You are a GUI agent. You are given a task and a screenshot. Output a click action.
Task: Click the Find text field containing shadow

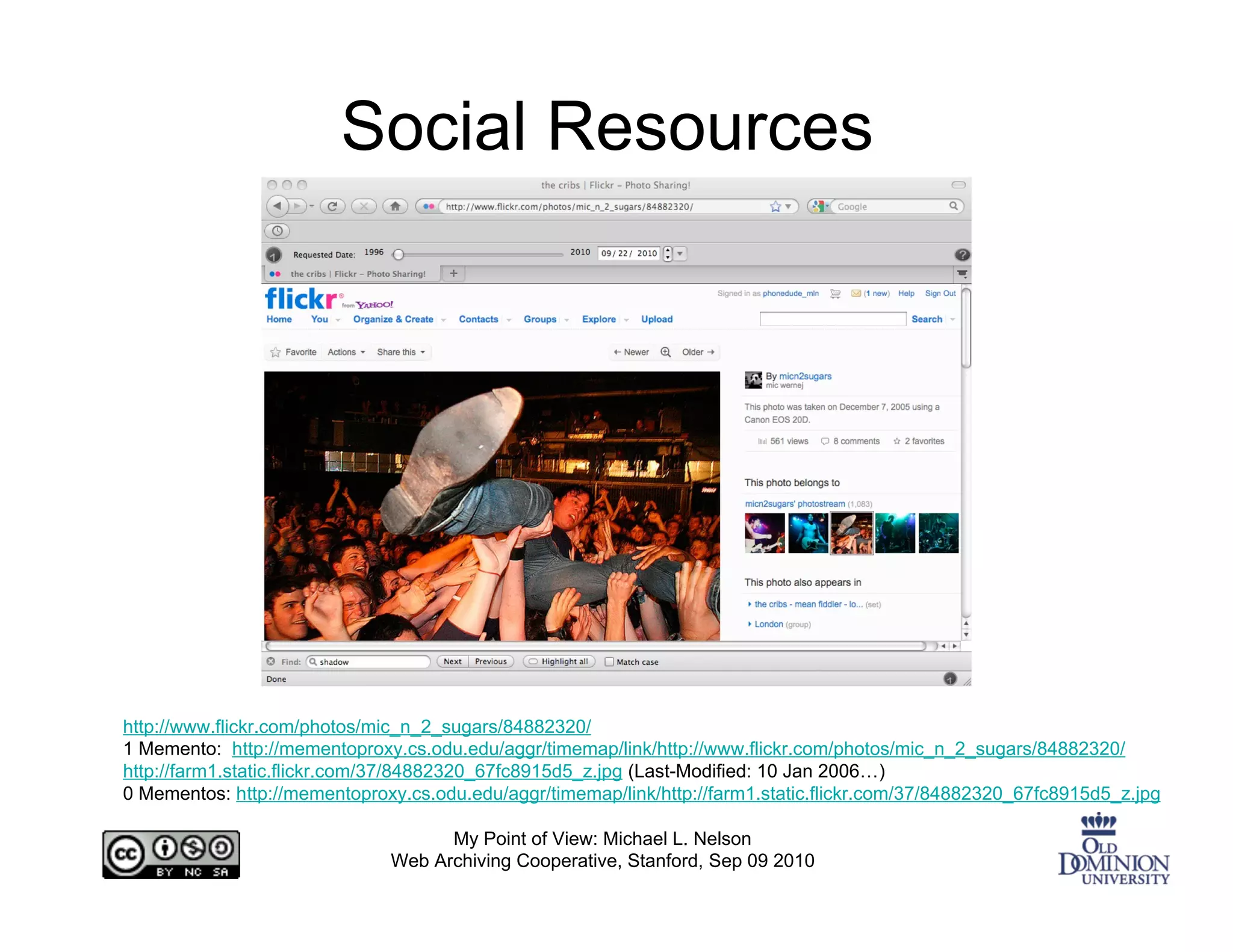click(368, 662)
